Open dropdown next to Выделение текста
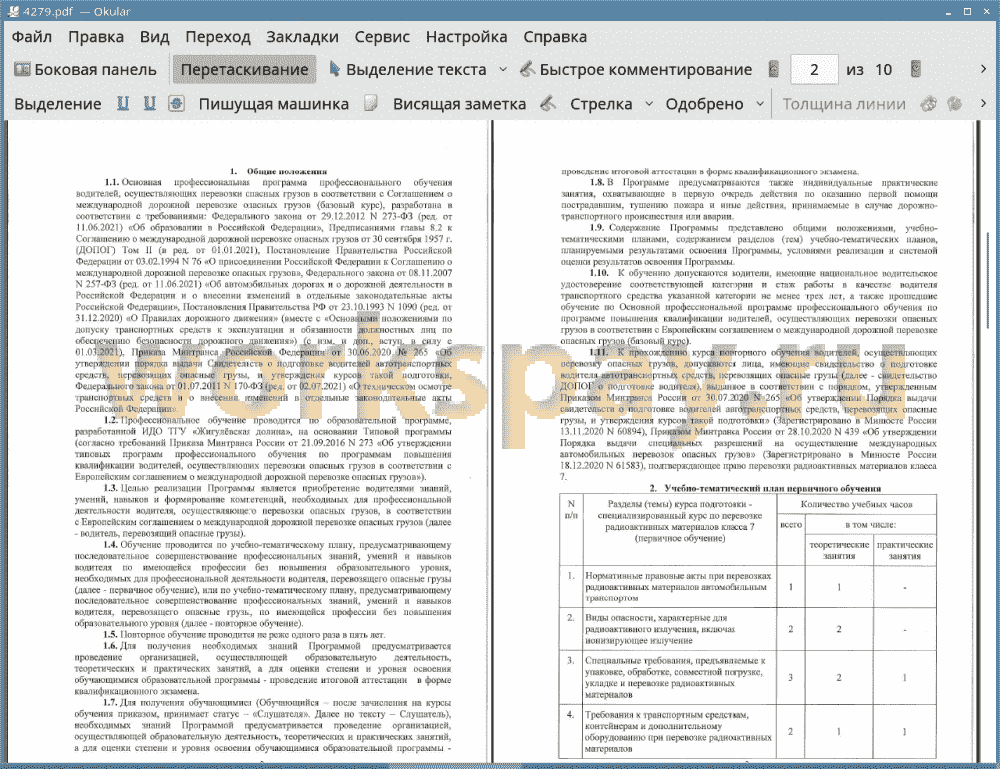 click(503, 70)
